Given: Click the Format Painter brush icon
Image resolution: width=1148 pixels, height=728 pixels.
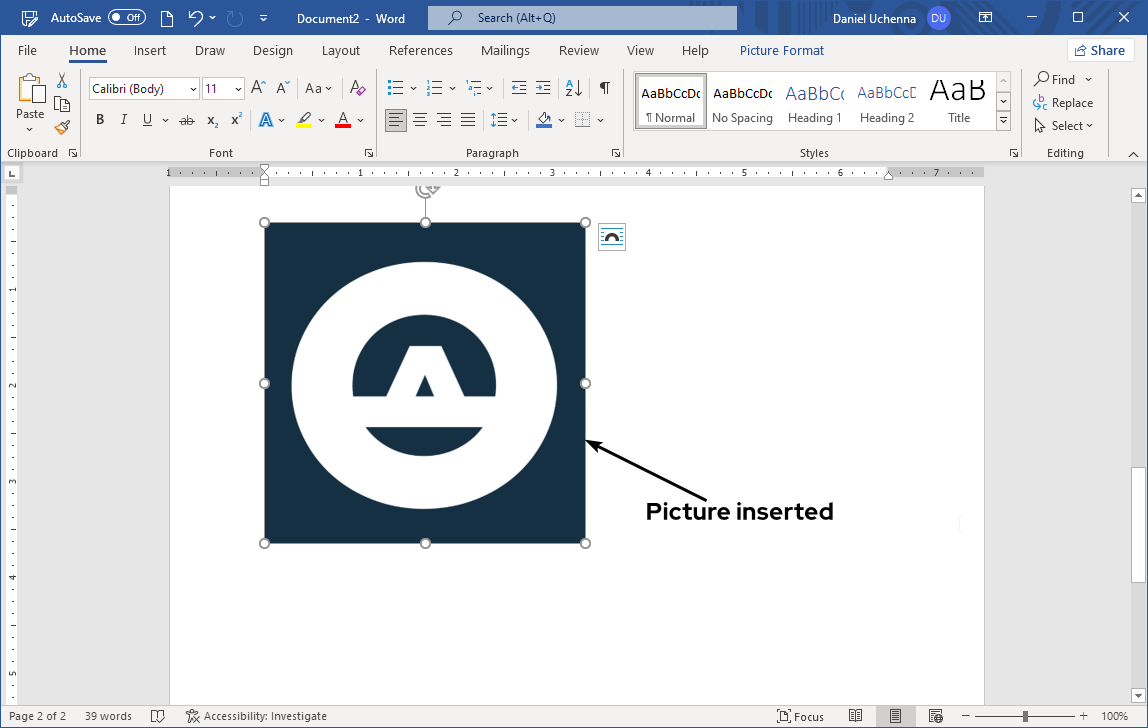Looking at the screenshot, I should [x=62, y=127].
